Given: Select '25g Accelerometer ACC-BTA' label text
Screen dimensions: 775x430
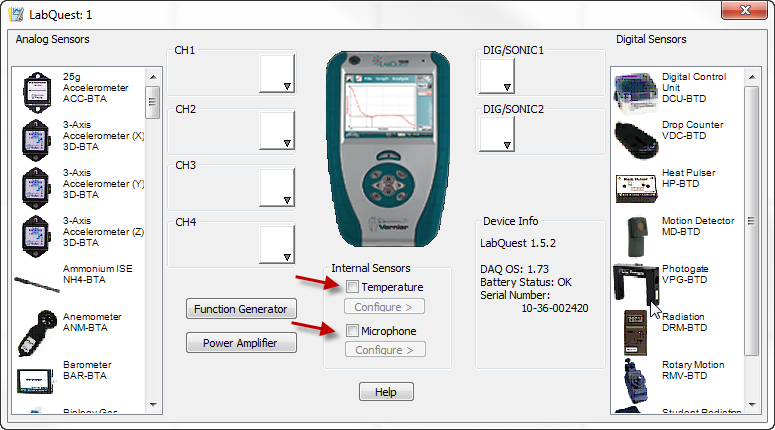Looking at the screenshot, I should [95, 87].
